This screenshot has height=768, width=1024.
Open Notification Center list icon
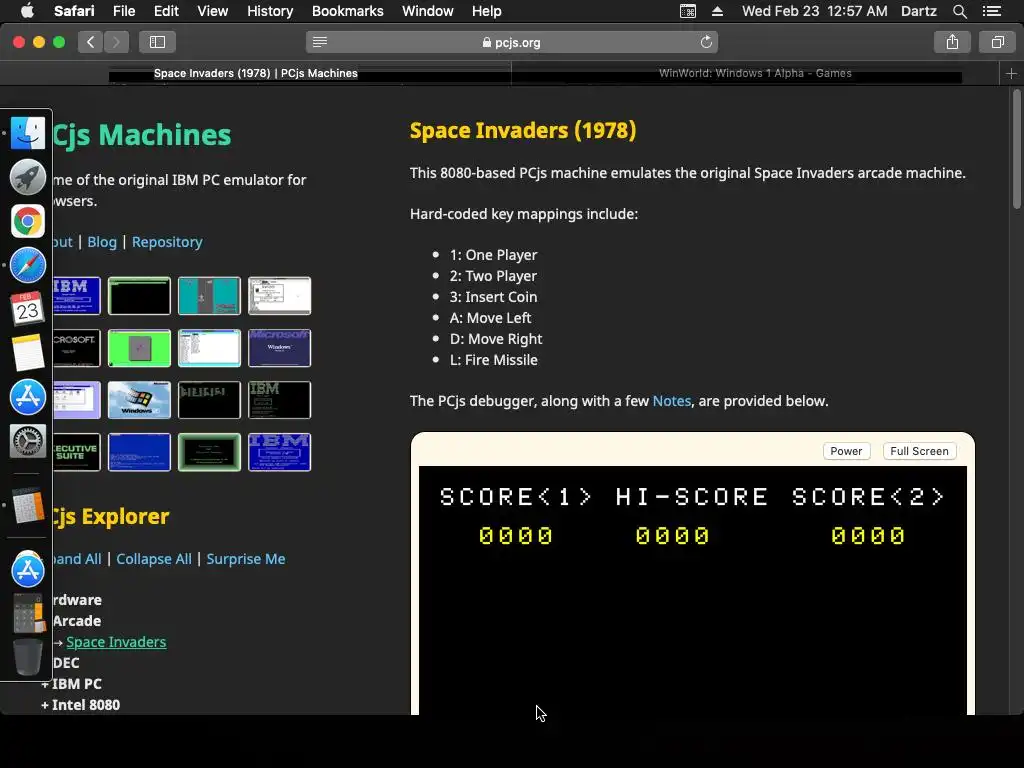tap(991, 11)
